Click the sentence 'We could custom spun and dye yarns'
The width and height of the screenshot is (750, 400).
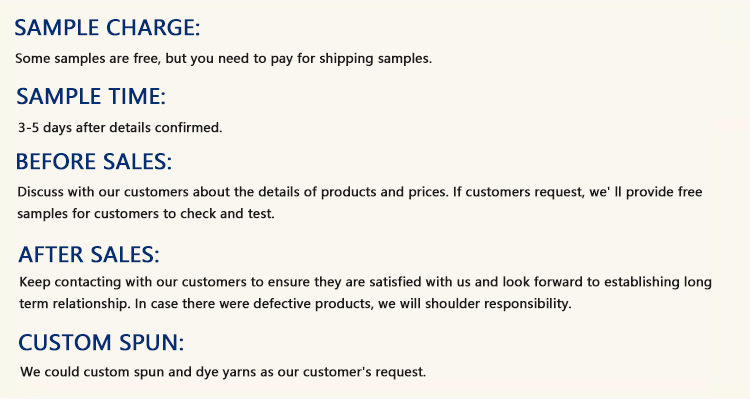[223, 372]
